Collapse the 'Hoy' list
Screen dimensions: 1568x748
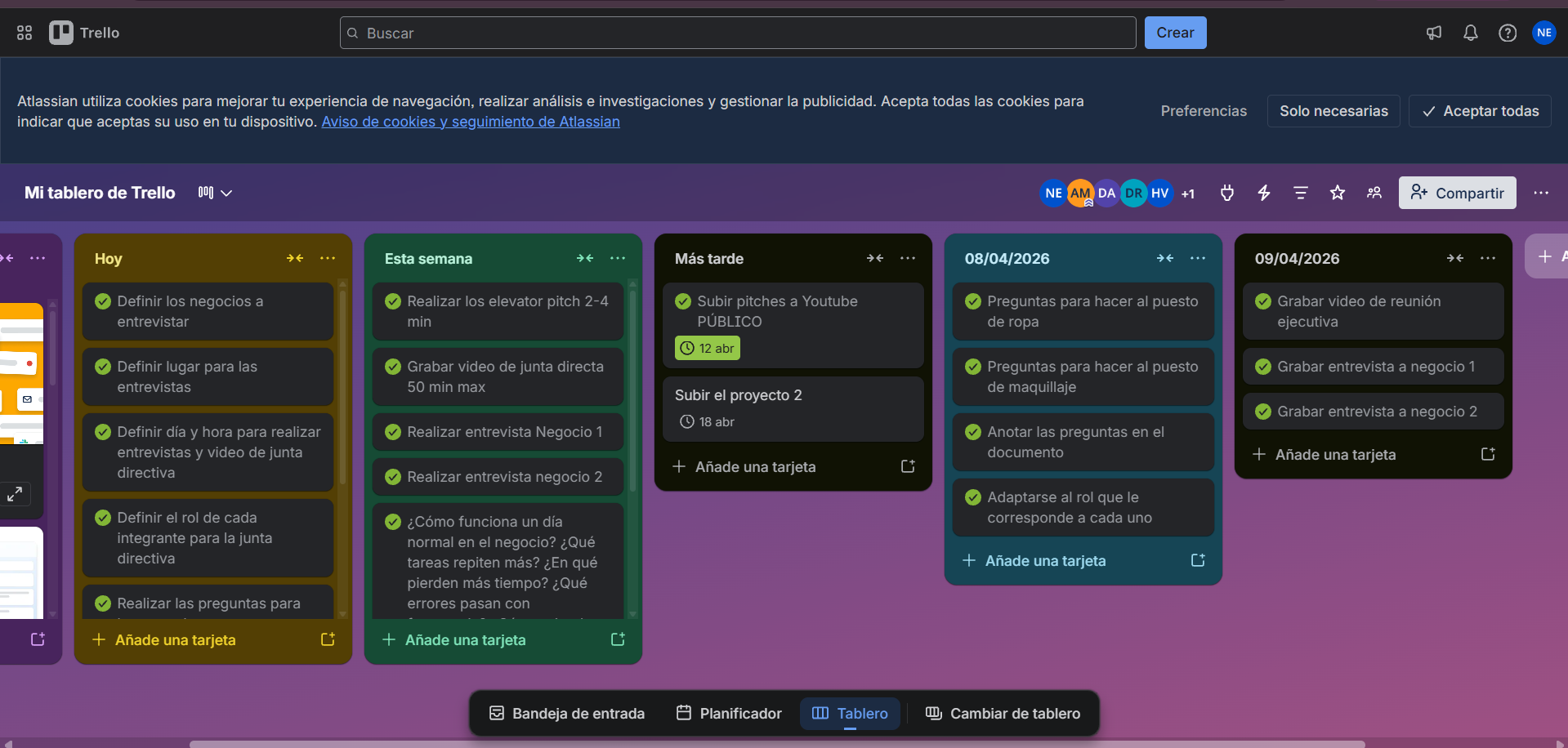(x=295, y=258)
